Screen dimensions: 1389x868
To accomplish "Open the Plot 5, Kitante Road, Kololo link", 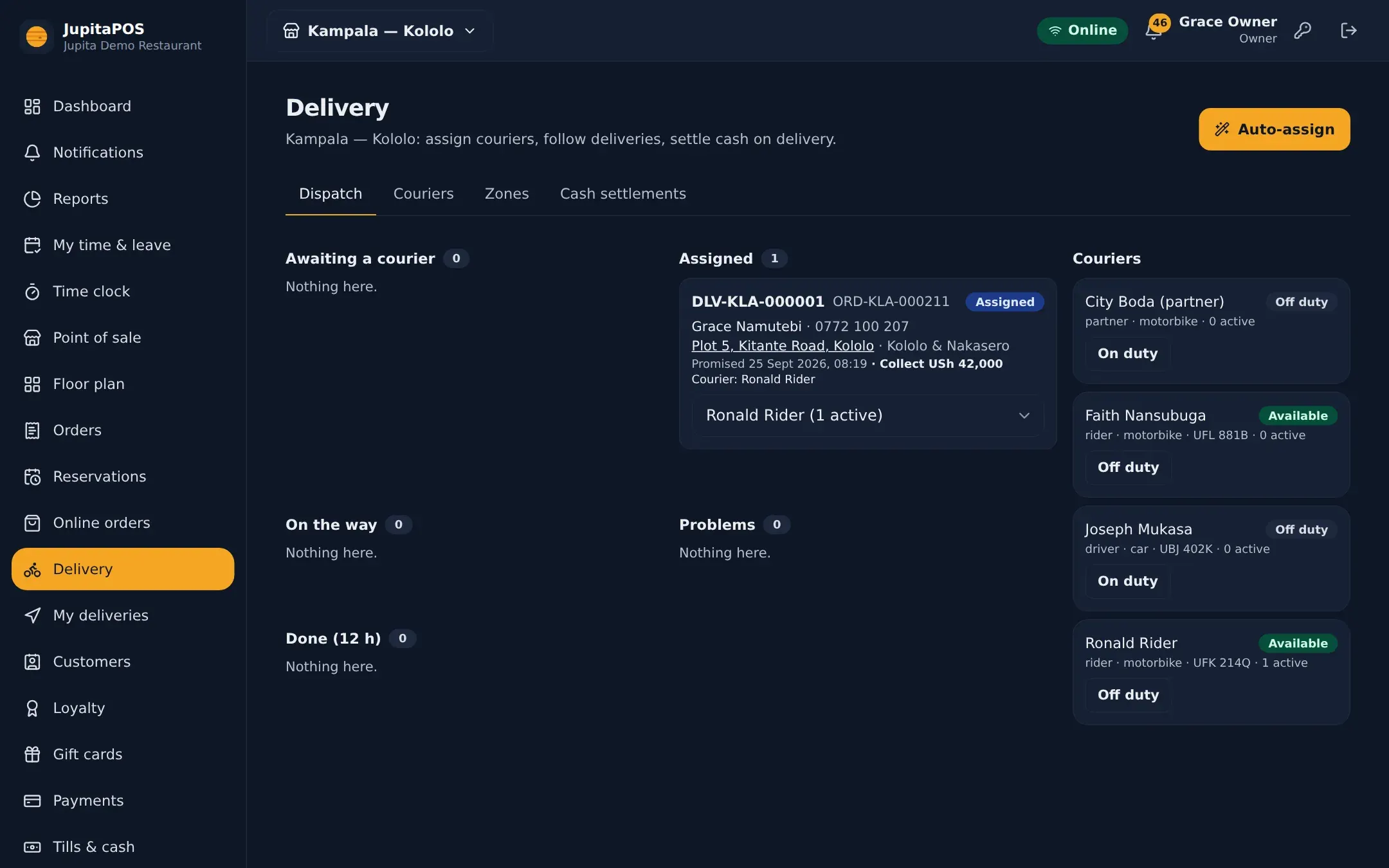I will point(783,346).
